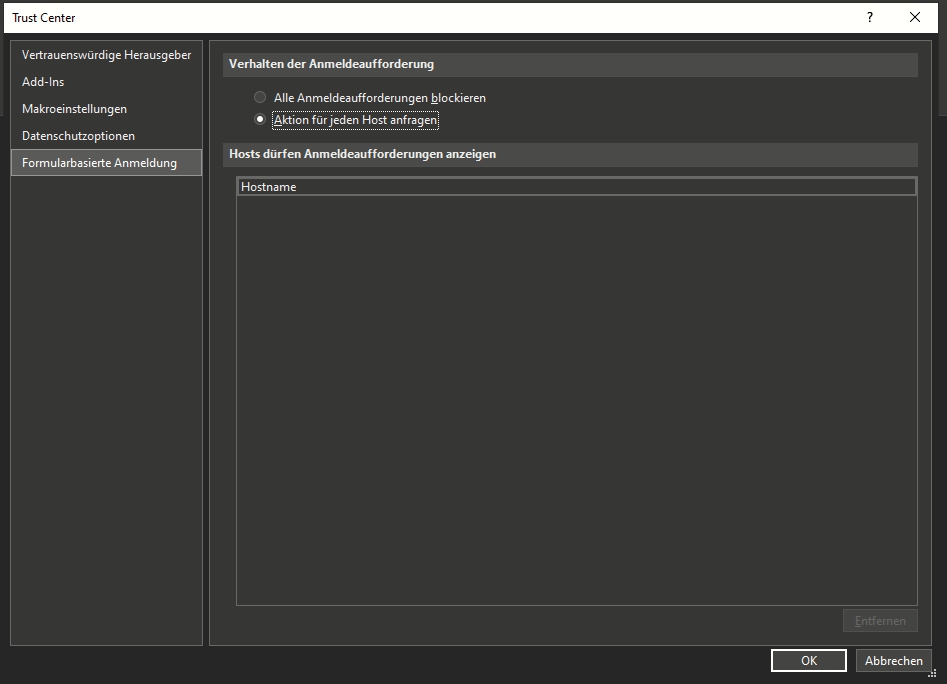Screen dimensions: 947x684
Task: Cancel with the Abbrechen button
Action: (x=893, y=661)
